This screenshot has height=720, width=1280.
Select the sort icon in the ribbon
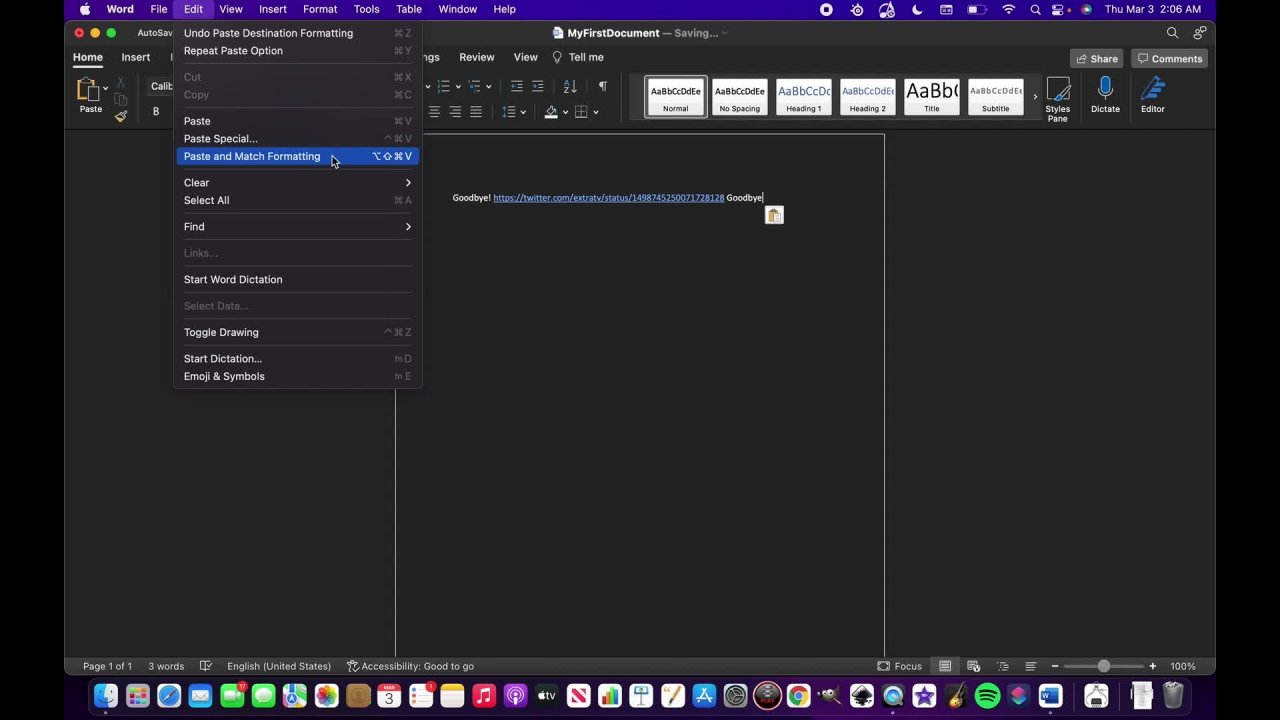(570, 87)
